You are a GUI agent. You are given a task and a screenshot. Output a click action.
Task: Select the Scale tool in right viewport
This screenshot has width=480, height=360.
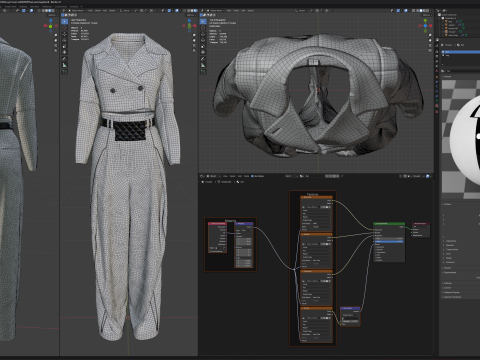(203, 46)
